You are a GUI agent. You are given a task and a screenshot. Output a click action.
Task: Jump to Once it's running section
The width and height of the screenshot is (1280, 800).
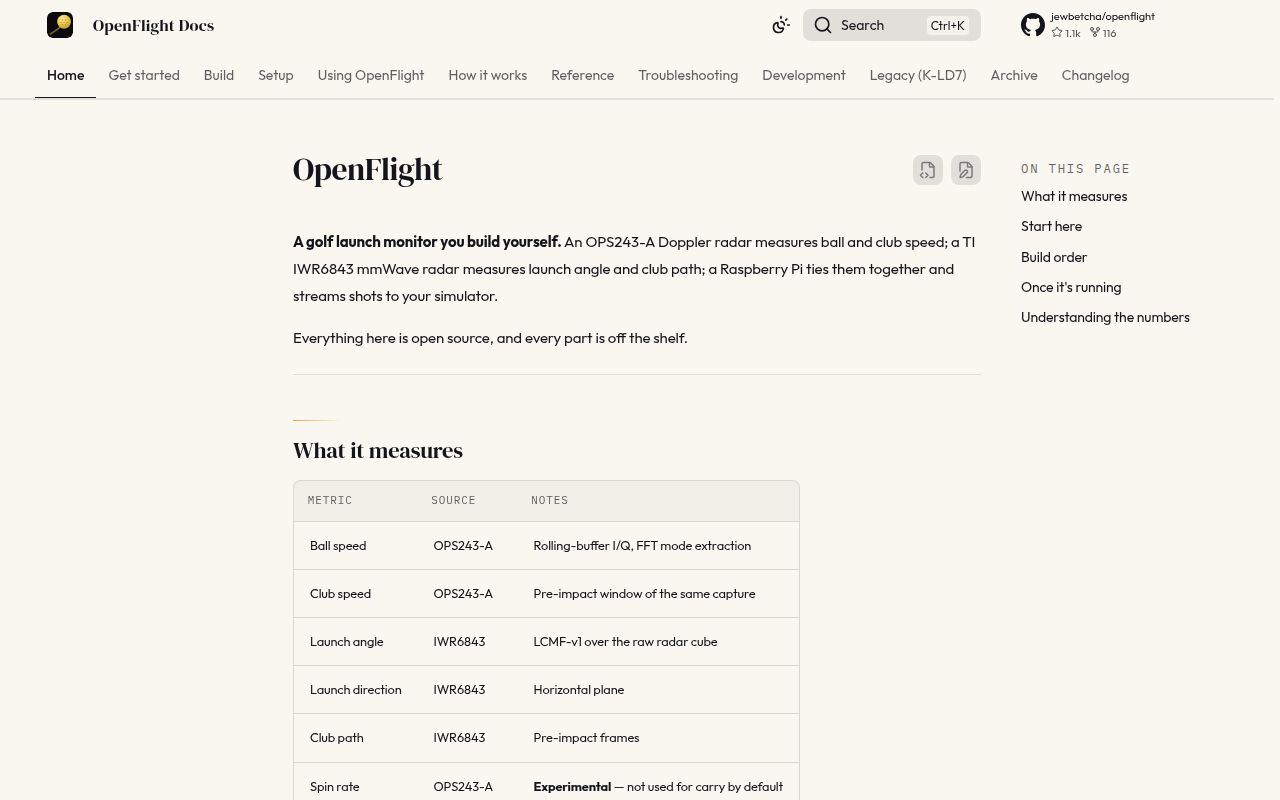[1071, 287]
